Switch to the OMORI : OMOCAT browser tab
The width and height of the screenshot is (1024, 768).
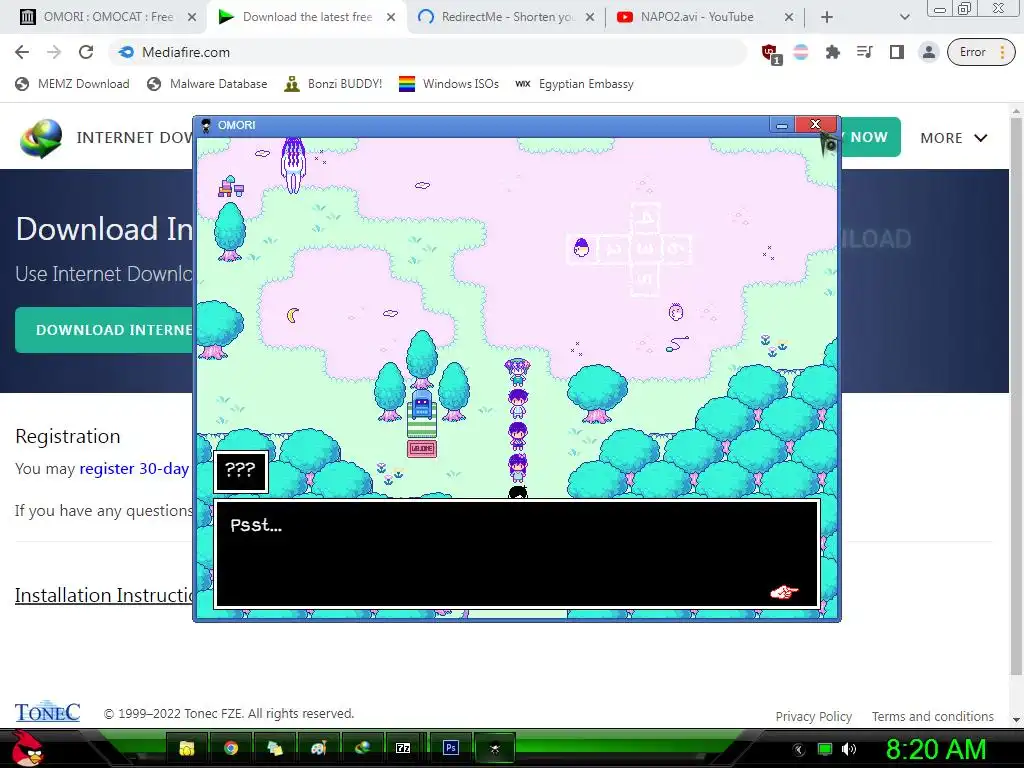(x=108, y=17)
